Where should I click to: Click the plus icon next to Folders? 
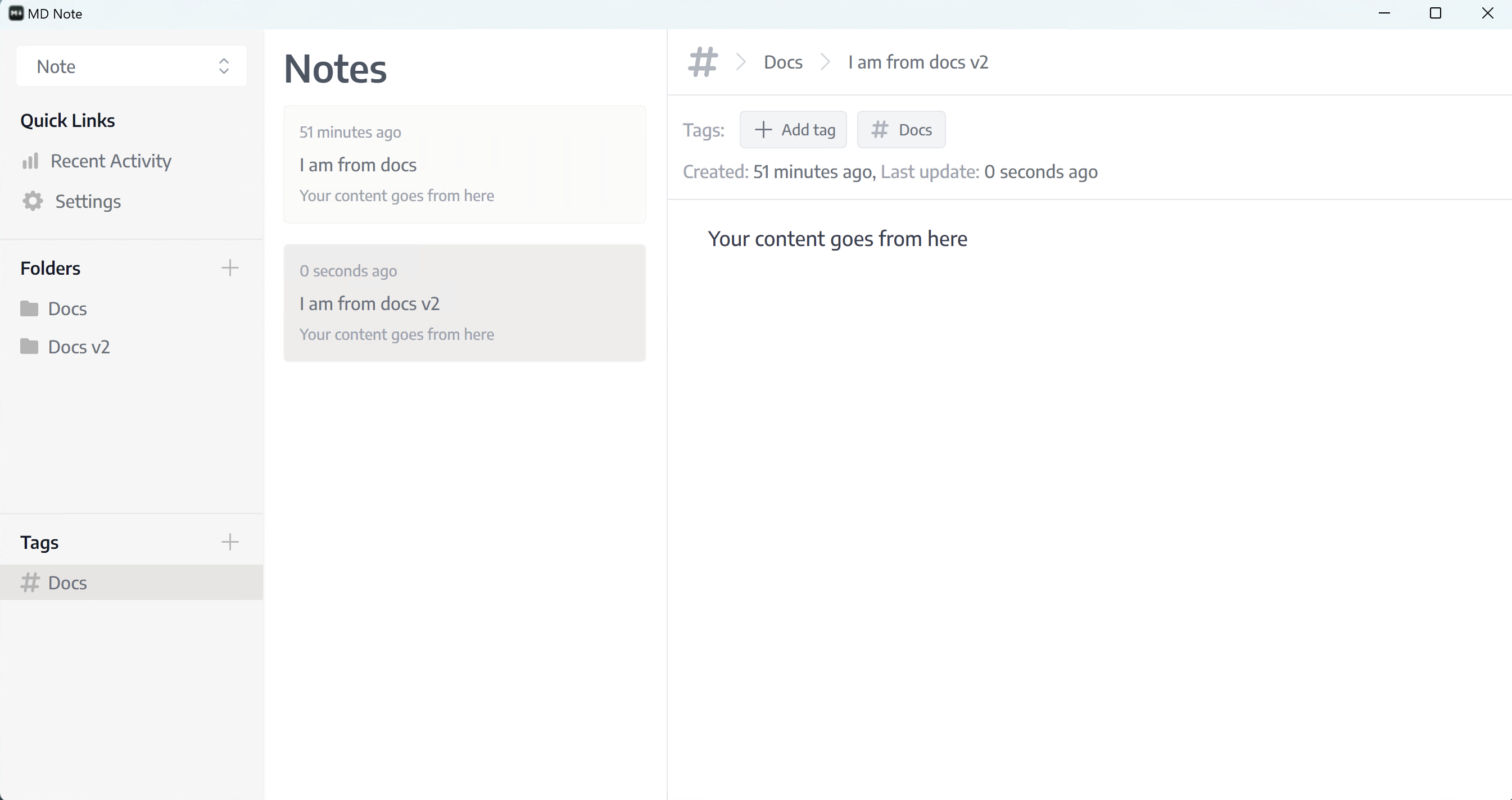coord(230,268)
